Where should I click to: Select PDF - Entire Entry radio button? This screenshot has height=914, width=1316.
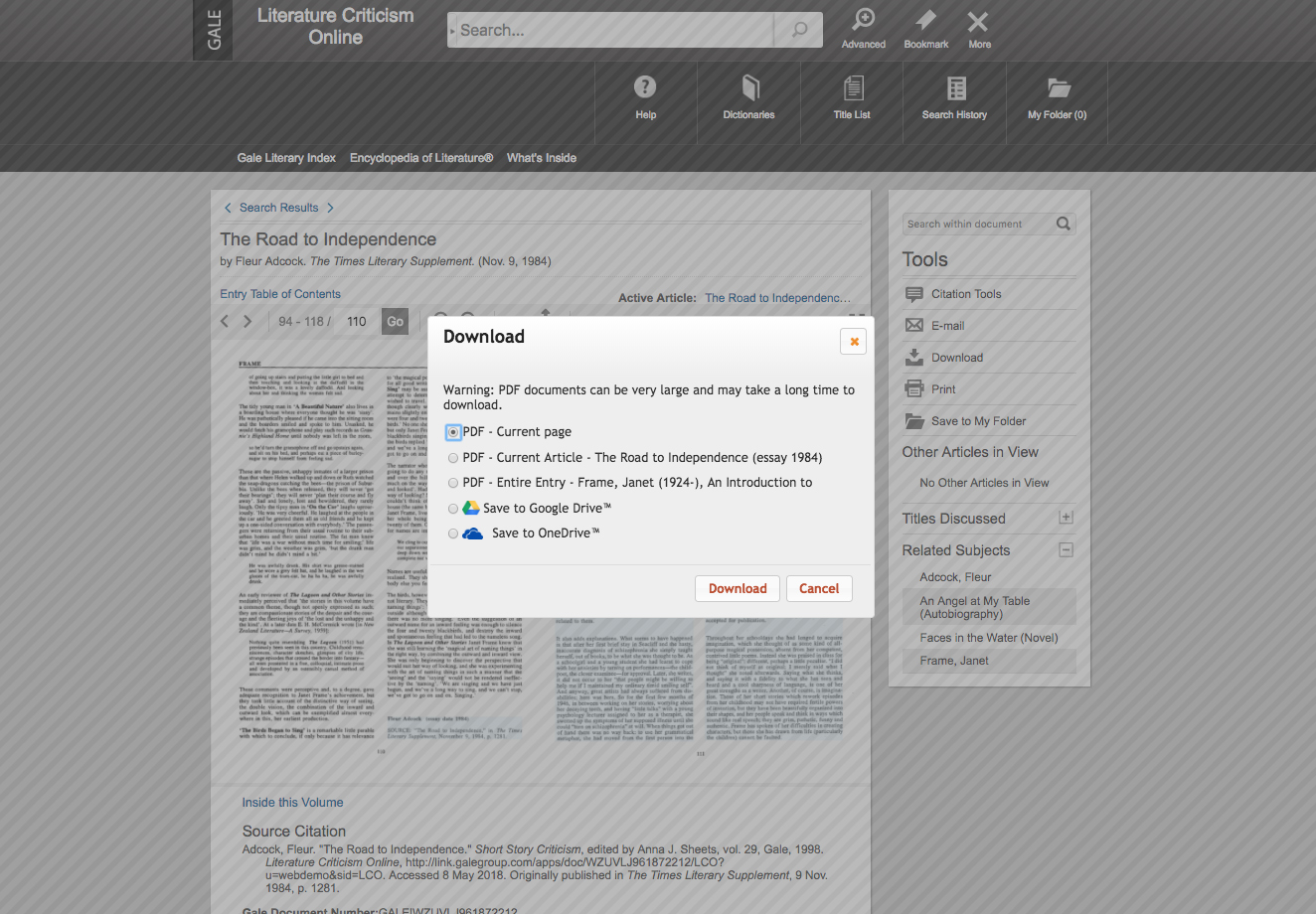pos(453,483)
